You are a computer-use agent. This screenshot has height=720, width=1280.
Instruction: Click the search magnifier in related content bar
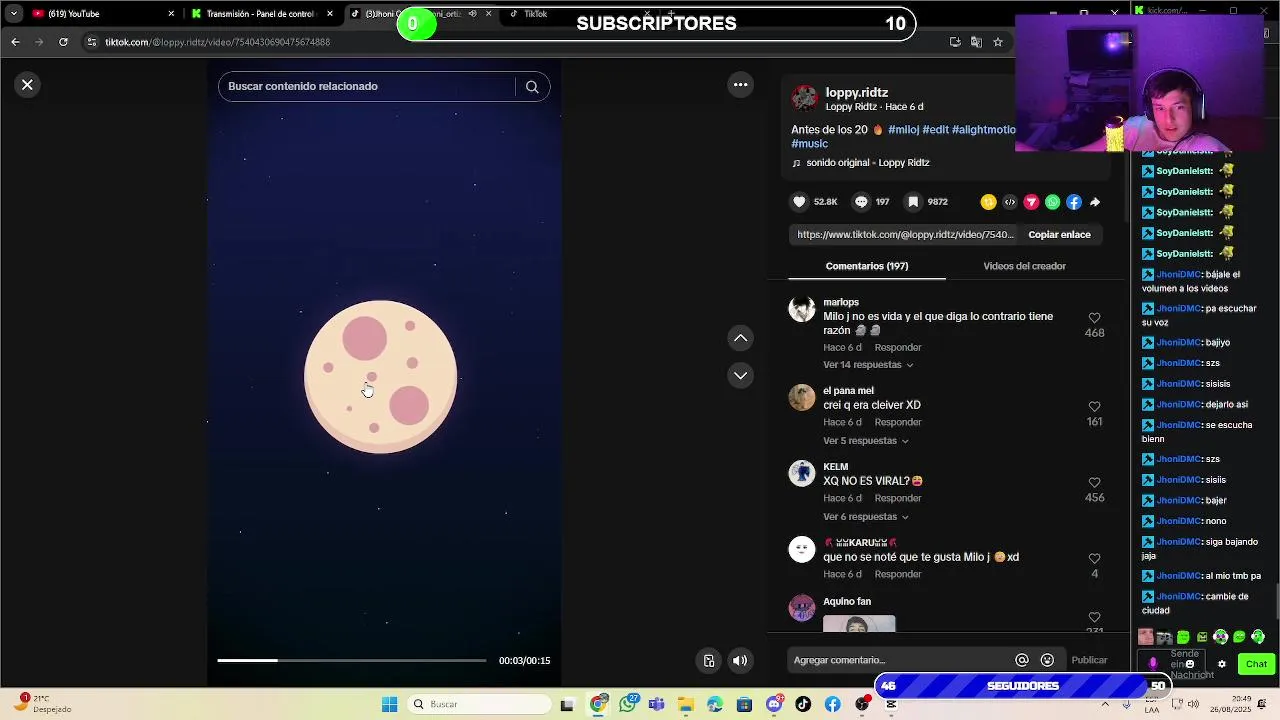tap(532, 87)
